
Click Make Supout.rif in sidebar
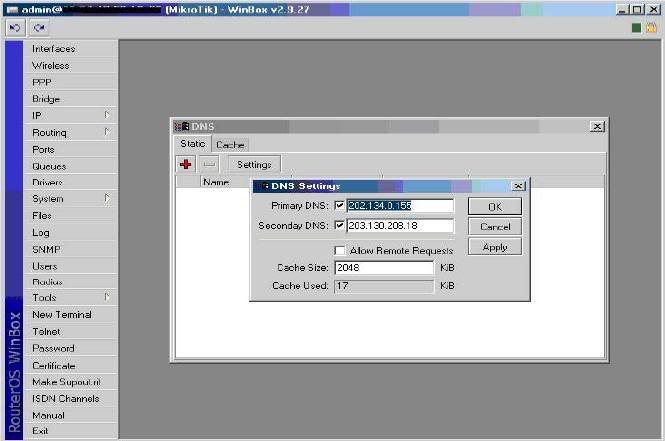pyautogui.click(x=70, y=382)
